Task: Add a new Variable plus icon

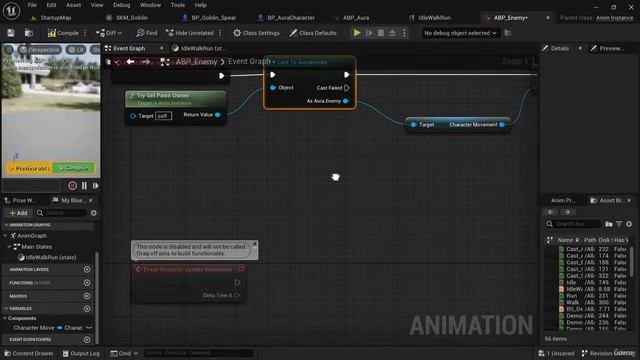Action: [87, 309]
